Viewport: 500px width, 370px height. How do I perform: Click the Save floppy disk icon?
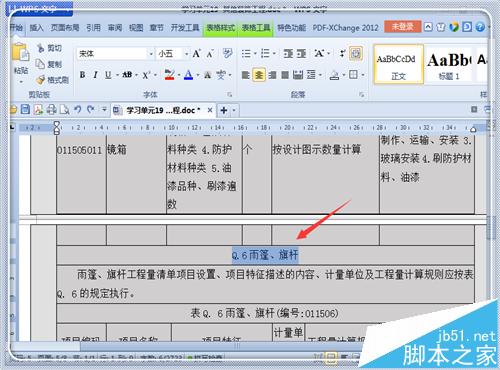tap(25, 109)
